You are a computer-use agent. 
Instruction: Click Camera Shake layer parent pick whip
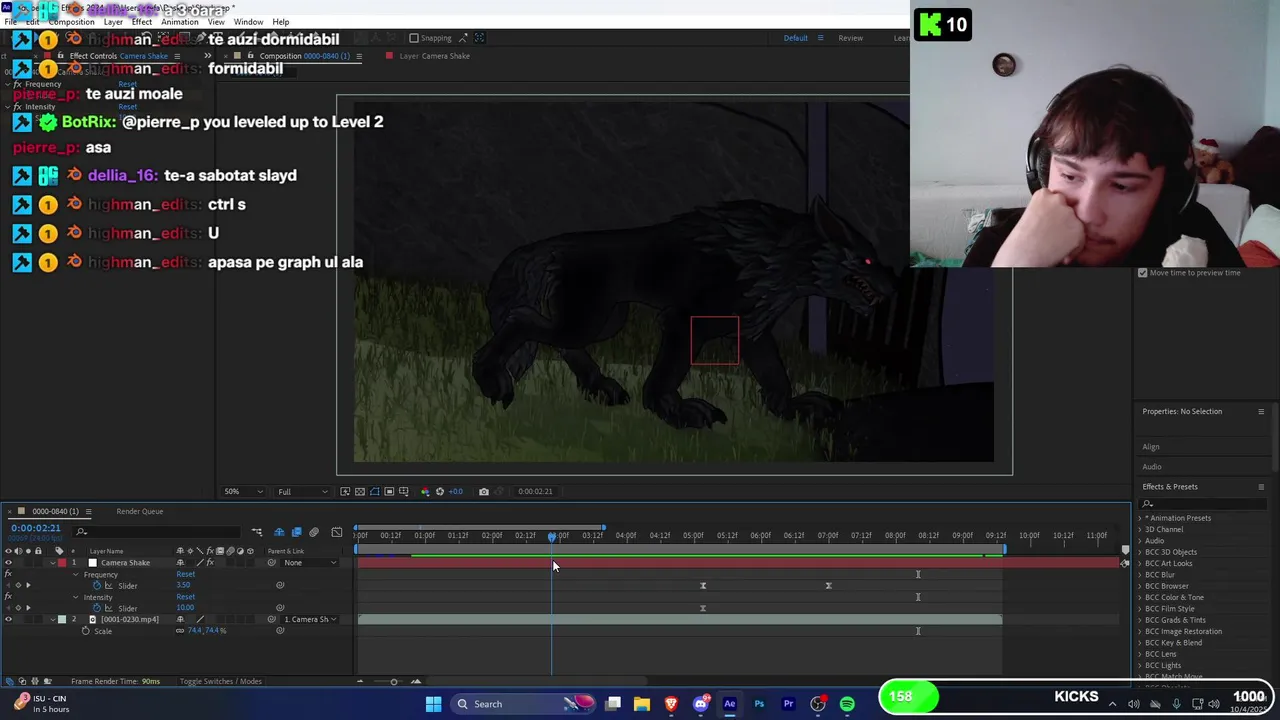point(272,563)
